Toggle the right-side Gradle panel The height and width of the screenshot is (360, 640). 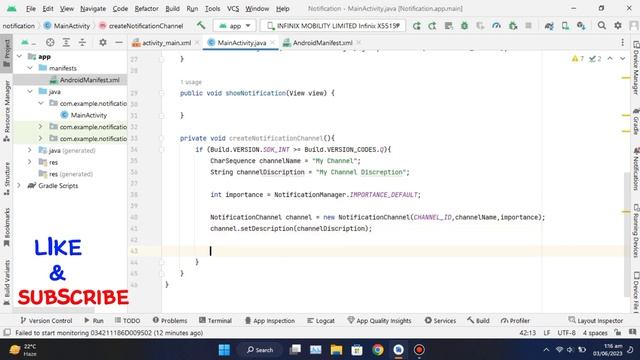pos(636,121)
